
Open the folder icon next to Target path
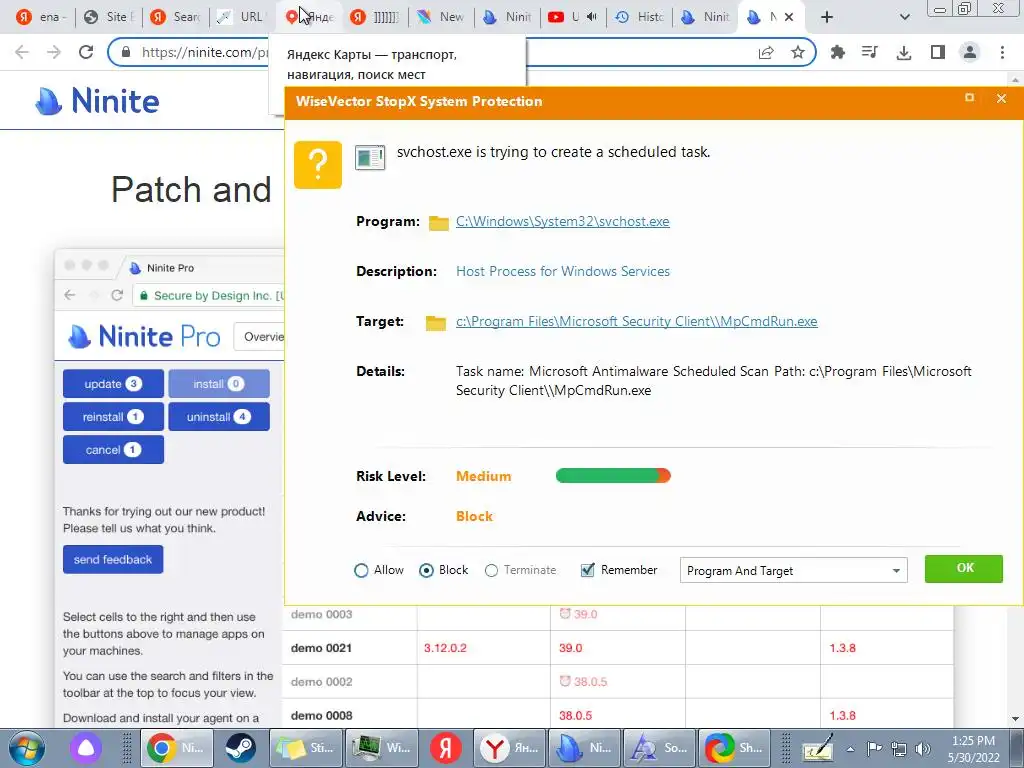click(x=436, y=323)
